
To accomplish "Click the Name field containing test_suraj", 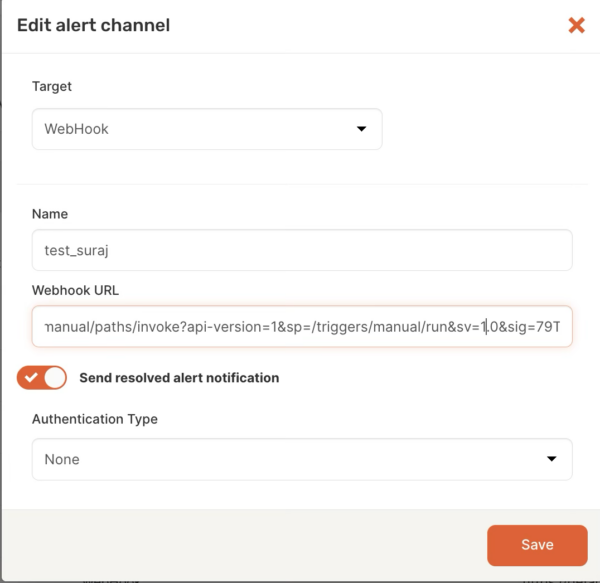I will pos(302,250).
